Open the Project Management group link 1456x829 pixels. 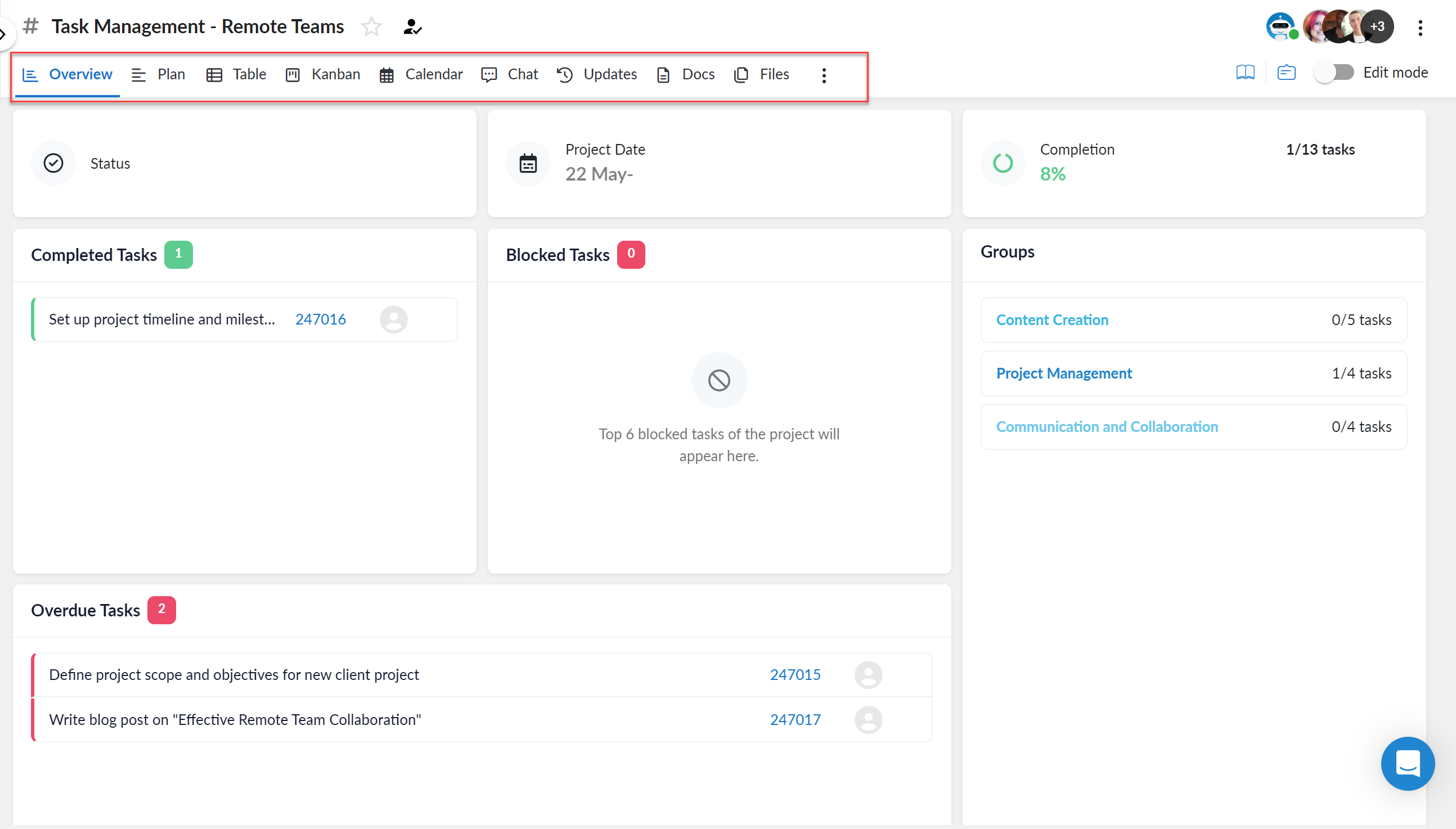tap(1064, 373)
